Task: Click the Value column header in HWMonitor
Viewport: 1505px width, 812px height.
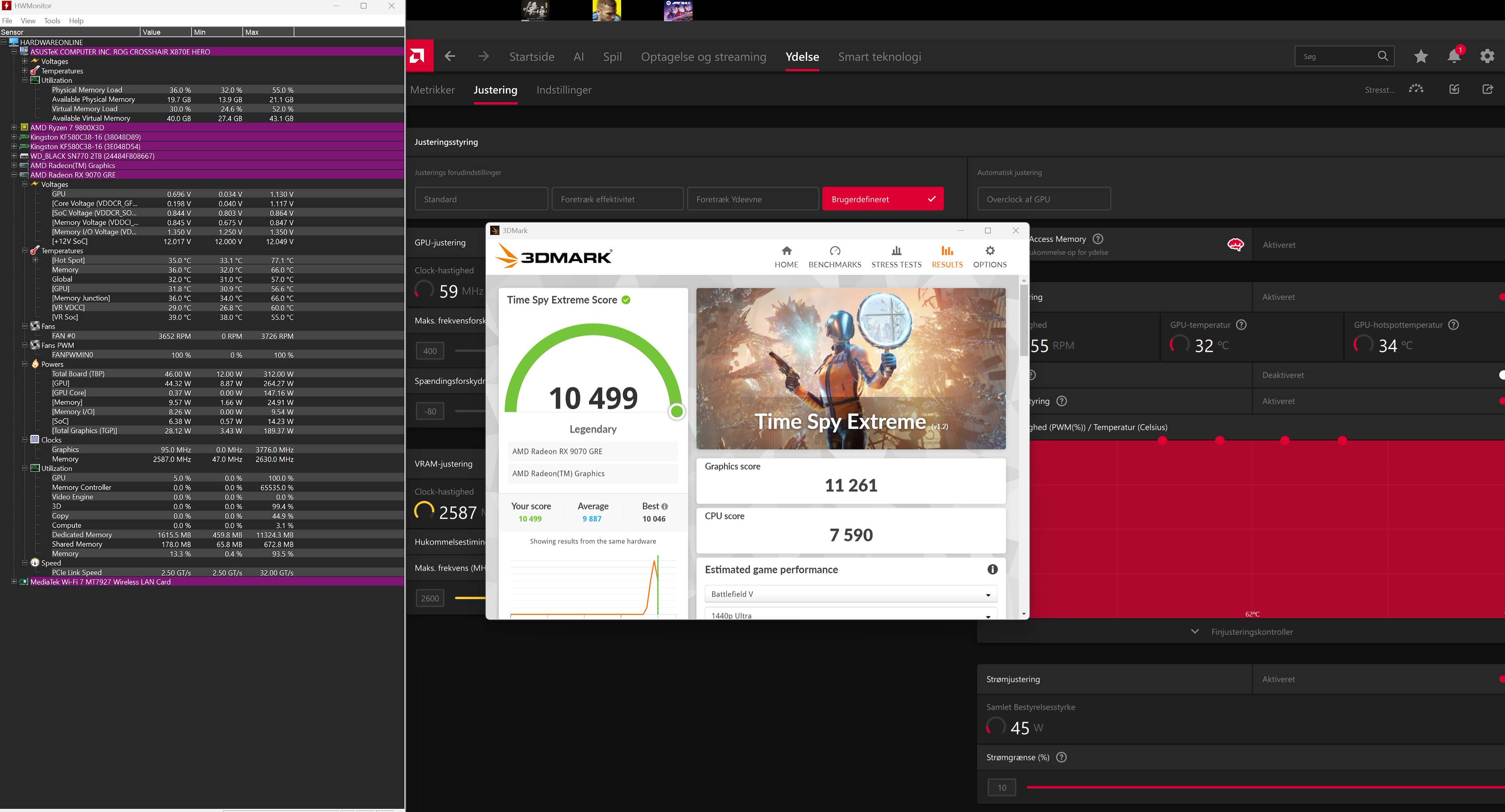Action: 166,32
